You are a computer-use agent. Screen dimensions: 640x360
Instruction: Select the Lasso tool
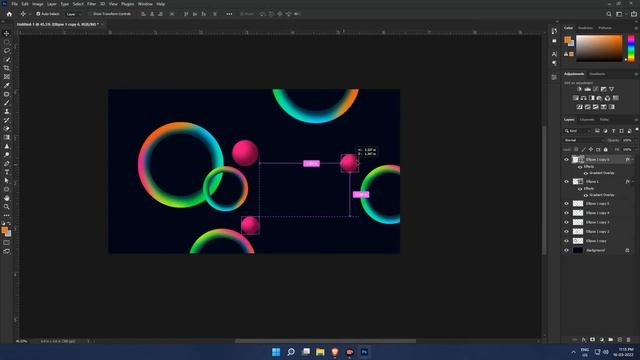pos(7,51)
